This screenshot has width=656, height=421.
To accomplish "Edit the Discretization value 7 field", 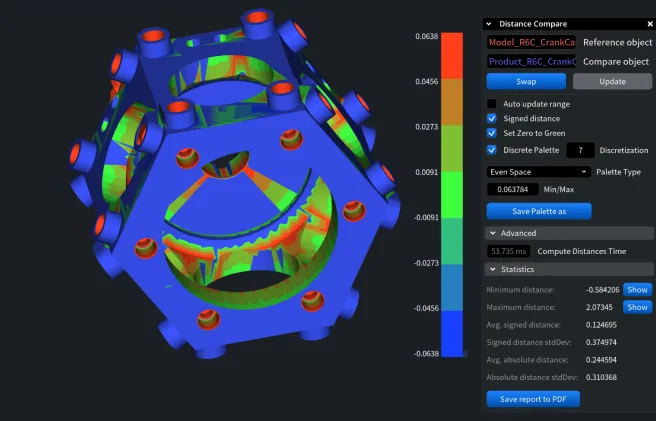I will (x=580, y=150).
